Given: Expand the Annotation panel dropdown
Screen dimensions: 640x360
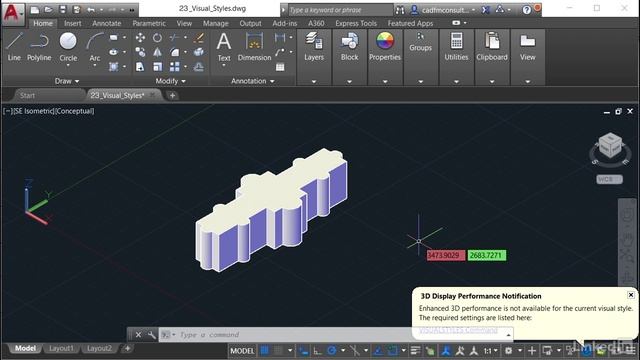Looking at the screenshot, I should point(253,81).
